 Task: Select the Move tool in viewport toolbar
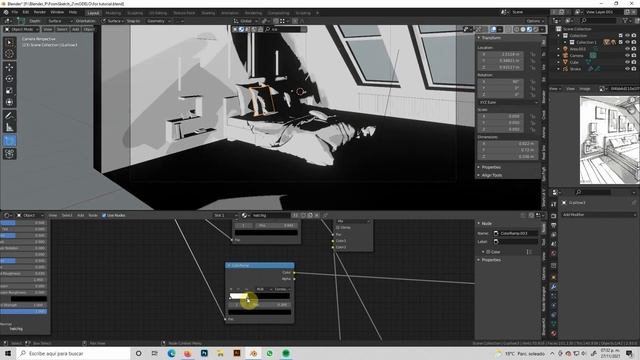click(x=9, y=67)
